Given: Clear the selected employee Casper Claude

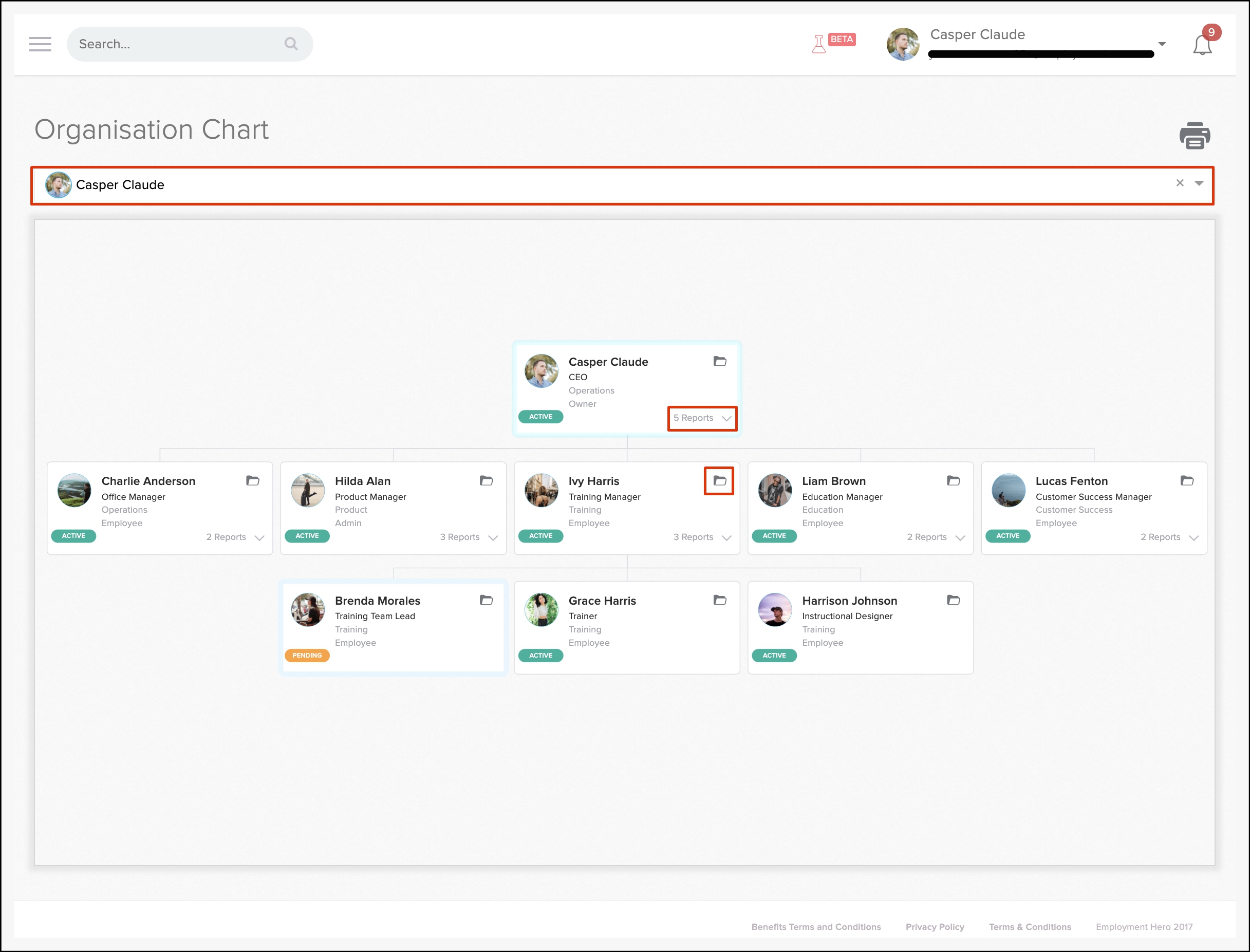Looking at the screenshot, I should point(1180,183).
